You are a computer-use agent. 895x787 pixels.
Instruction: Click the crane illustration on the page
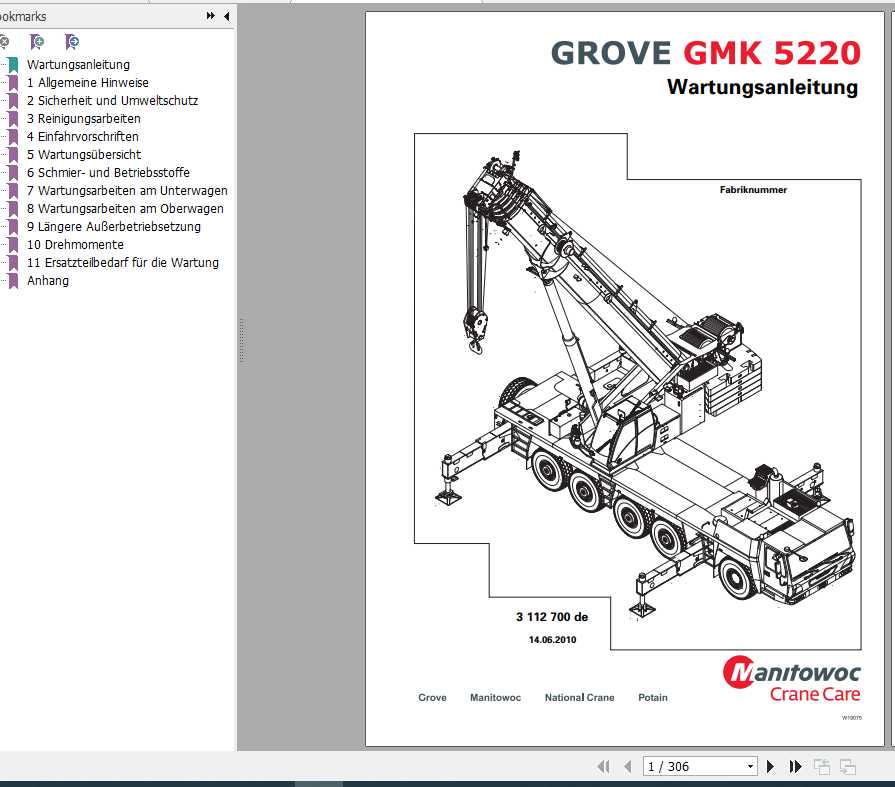(646, 386)
